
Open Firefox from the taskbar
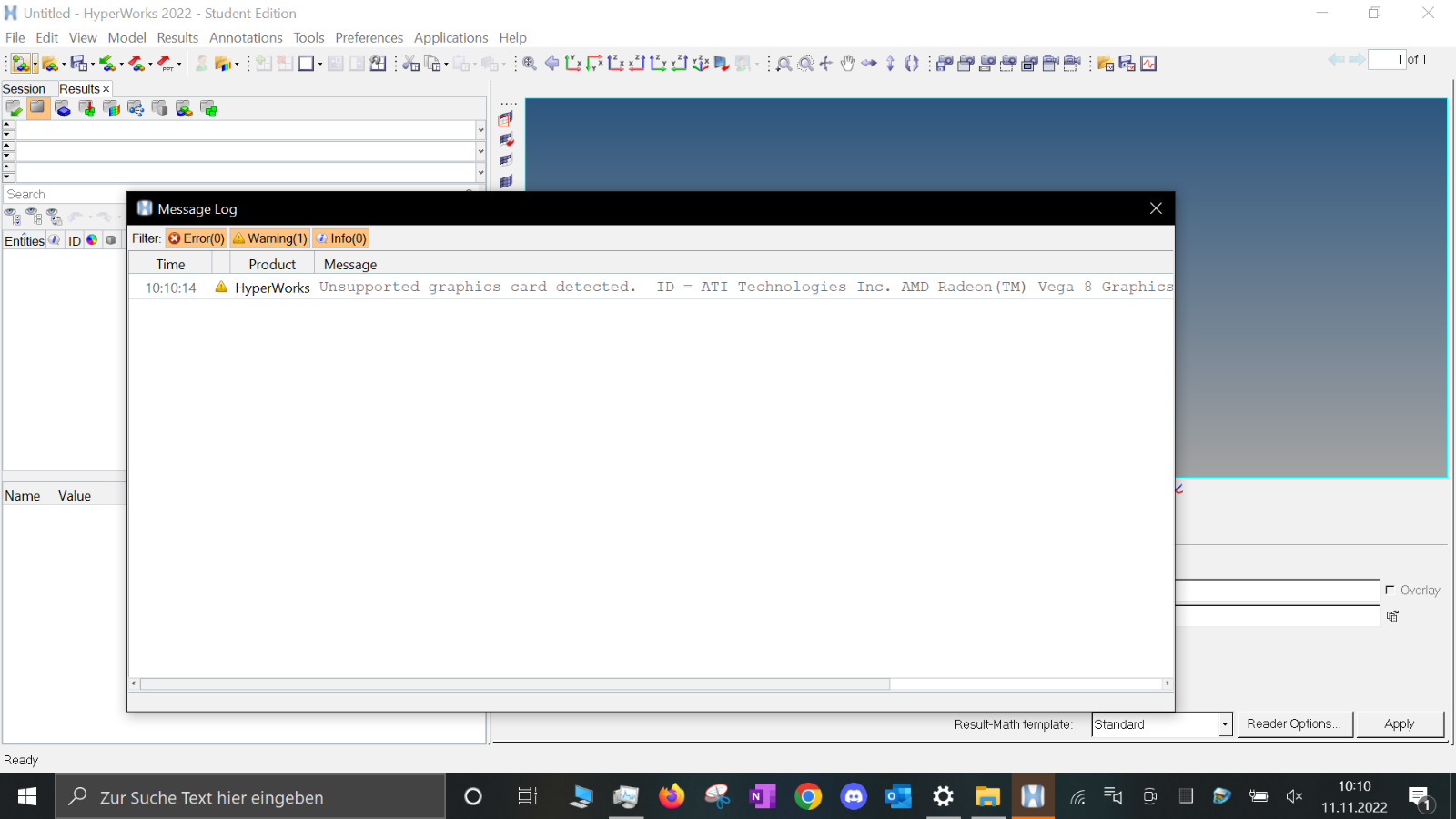click(x=672, y=796)
